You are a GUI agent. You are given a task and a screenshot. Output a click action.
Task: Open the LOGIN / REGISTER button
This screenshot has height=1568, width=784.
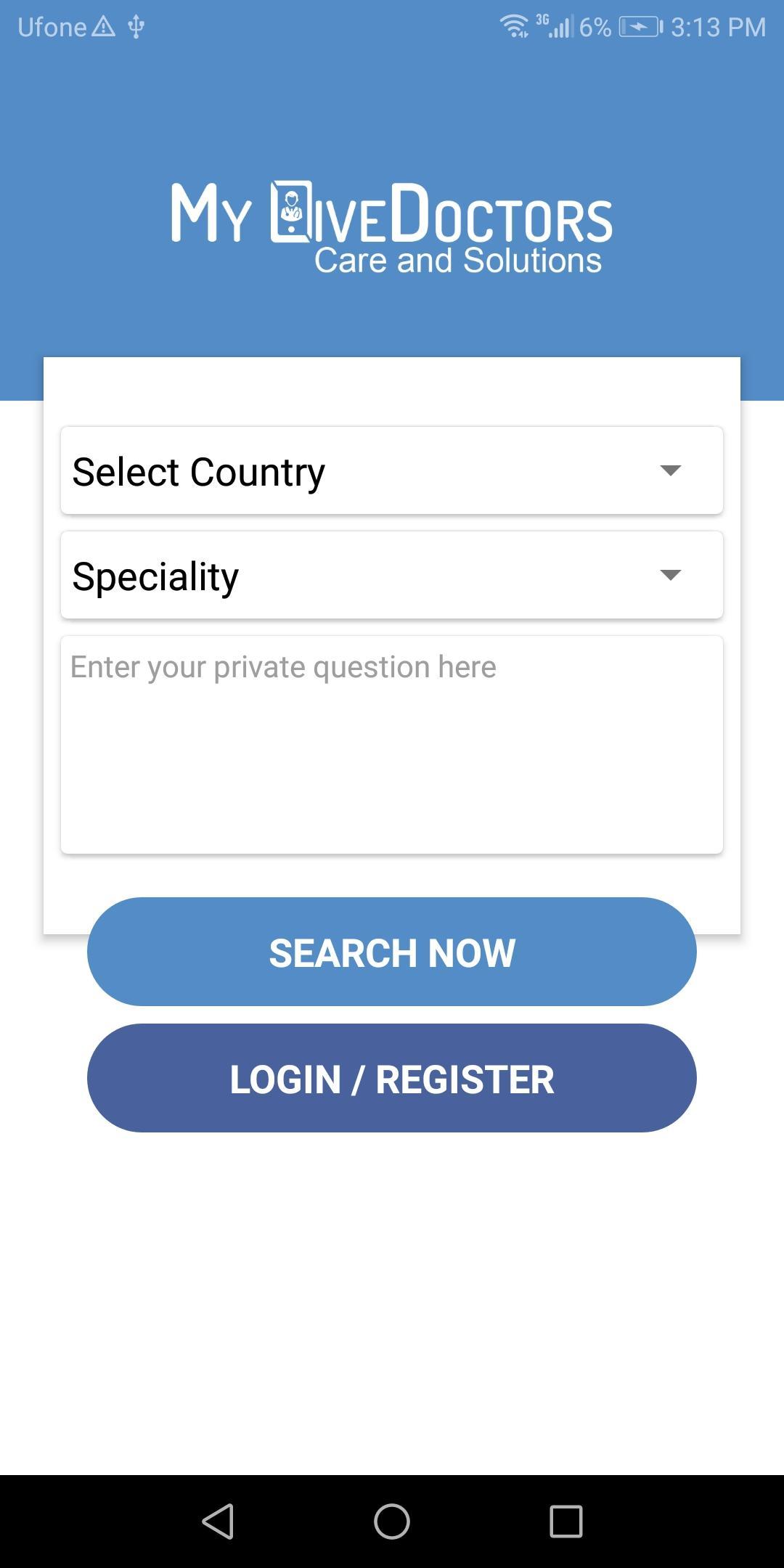(392, 1078)
